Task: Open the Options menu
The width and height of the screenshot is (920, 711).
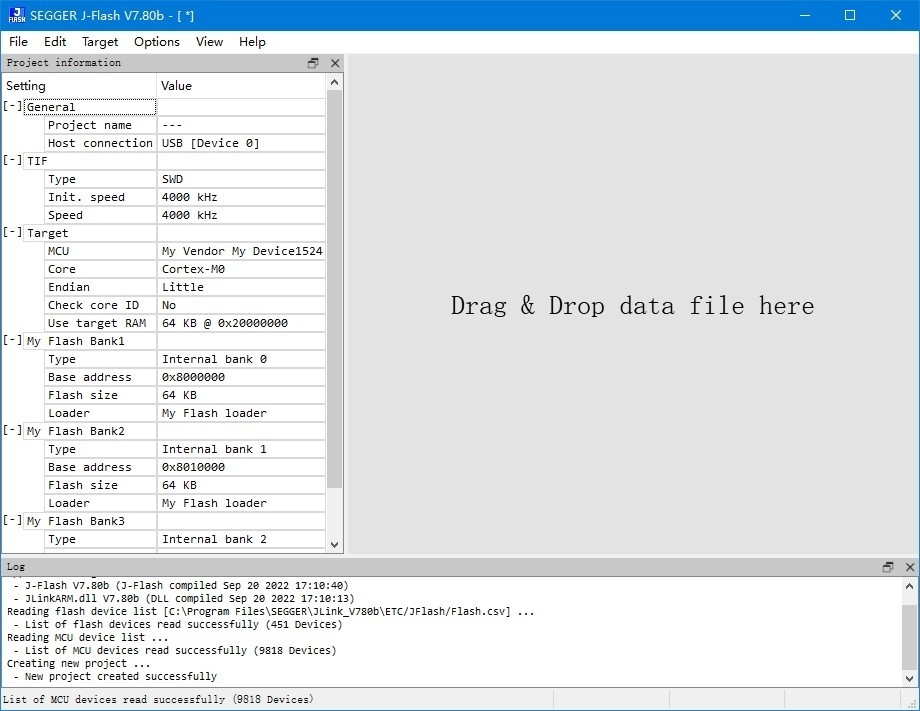Action: (x=157, y=42)
